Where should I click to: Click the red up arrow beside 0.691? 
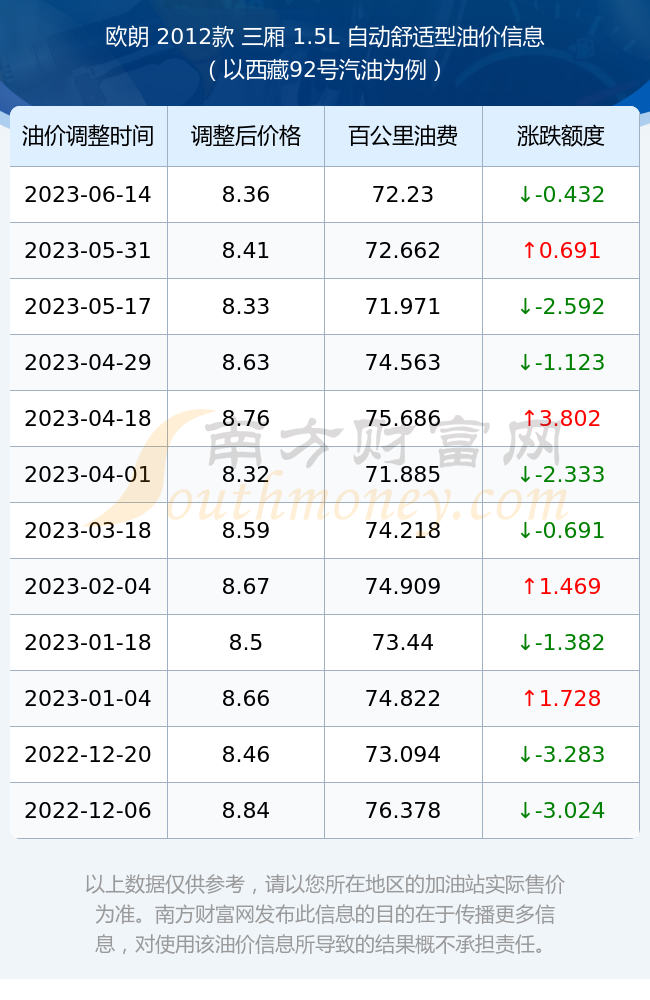click(529, 251)
